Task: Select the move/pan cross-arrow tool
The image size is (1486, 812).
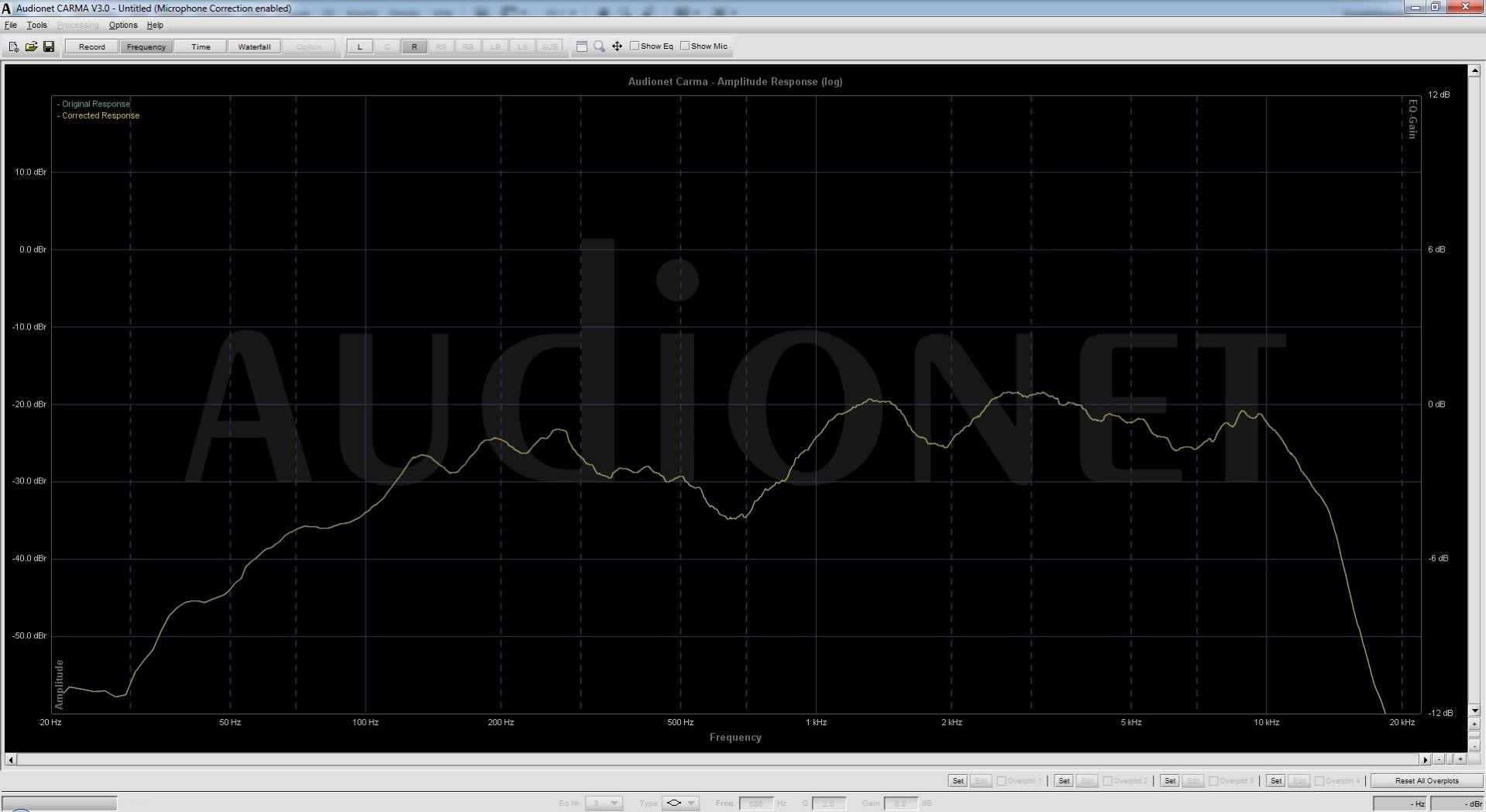Action: [617, 46]
